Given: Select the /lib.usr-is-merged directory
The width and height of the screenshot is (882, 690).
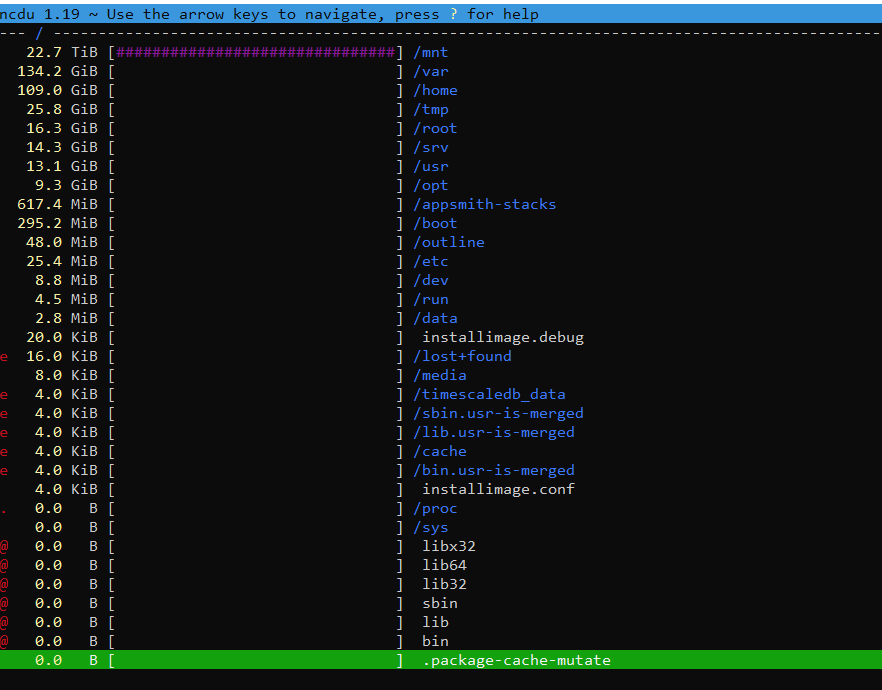Looking at the screenshot, I should click(441, 432).
